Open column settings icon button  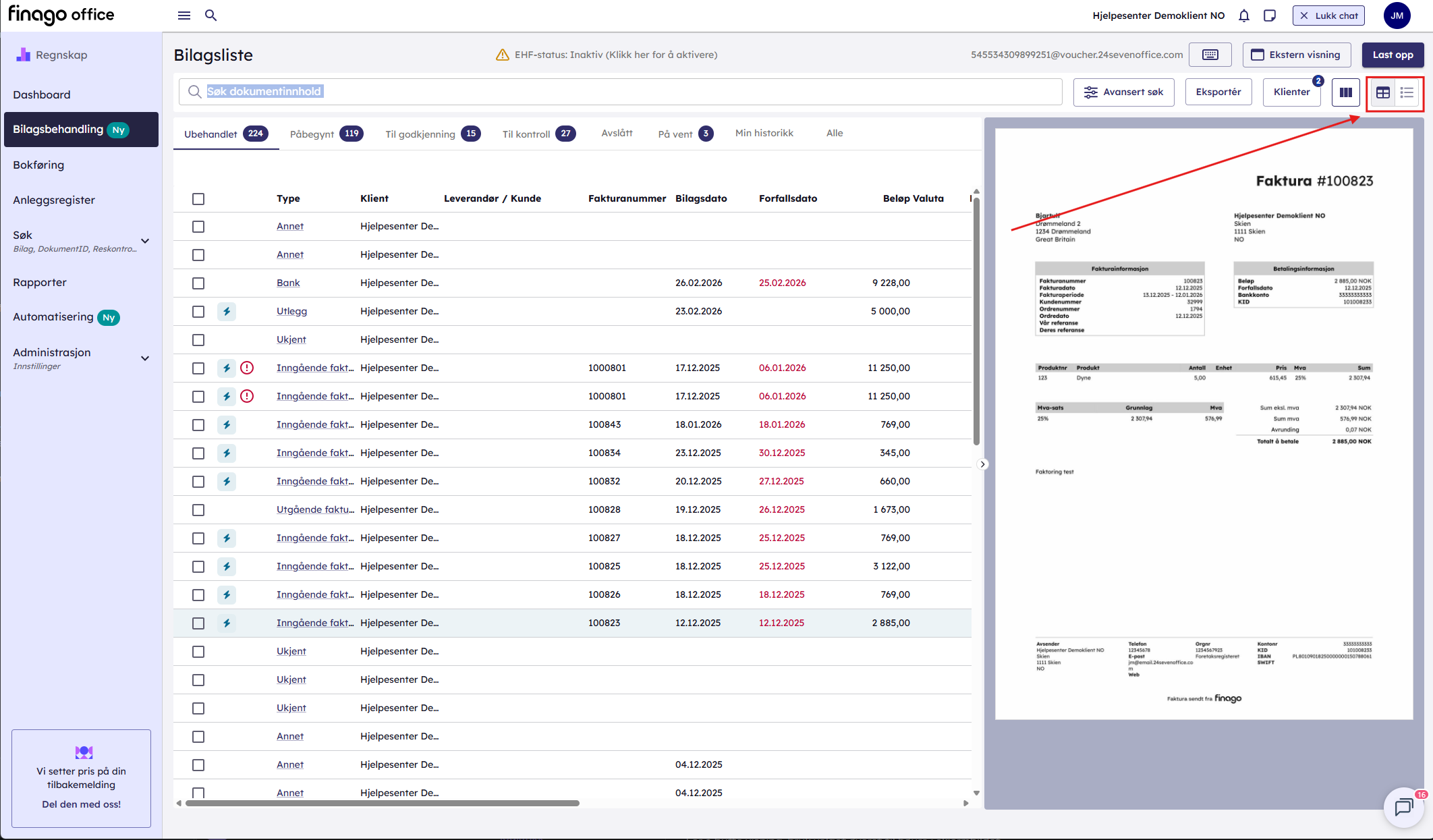click(x=1345, y=92)
